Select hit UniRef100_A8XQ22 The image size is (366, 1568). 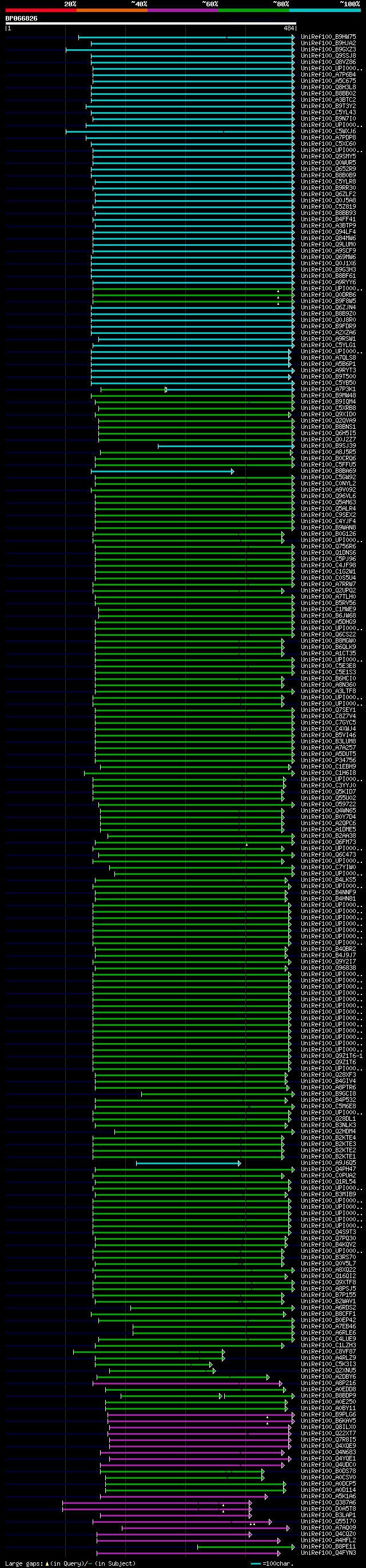pyautogui.click(x=328, y=1269)
